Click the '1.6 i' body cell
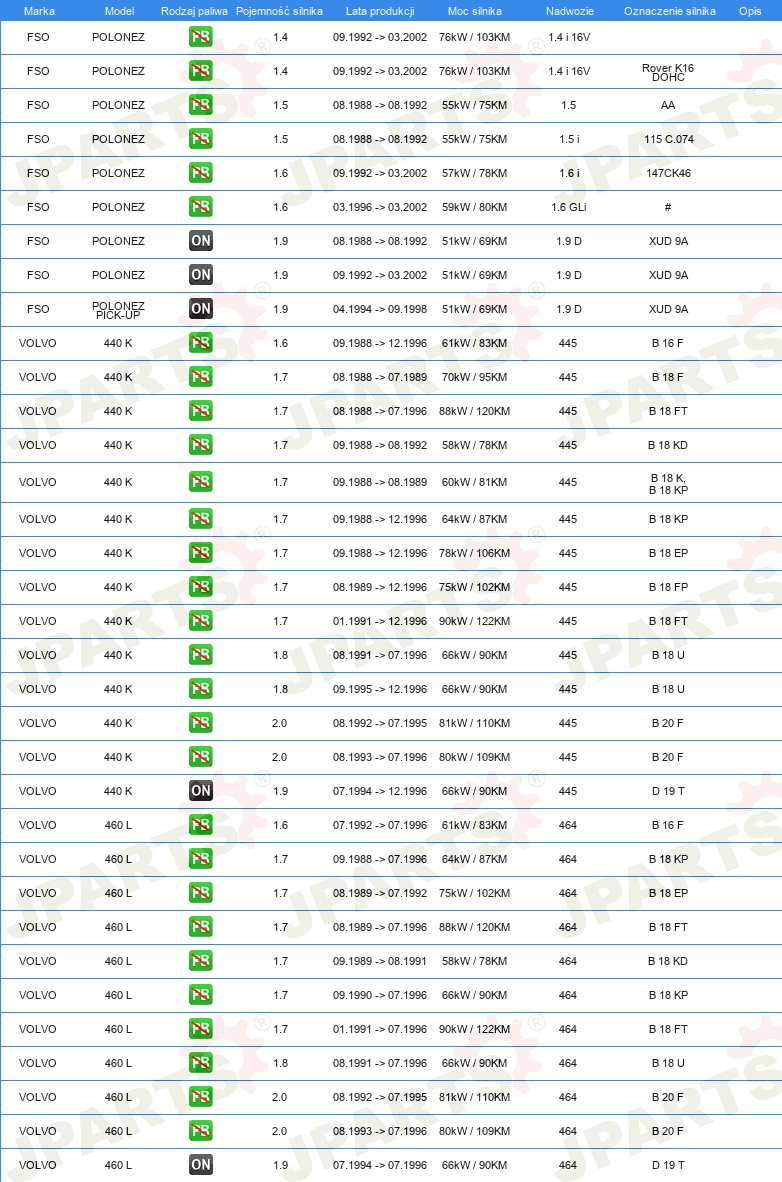This screenshot has height=1182, width=782. click(569, 173)
